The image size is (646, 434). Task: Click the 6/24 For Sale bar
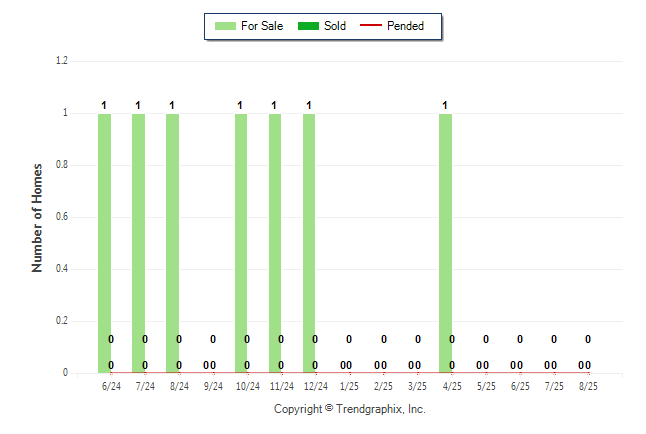(104, 243)
